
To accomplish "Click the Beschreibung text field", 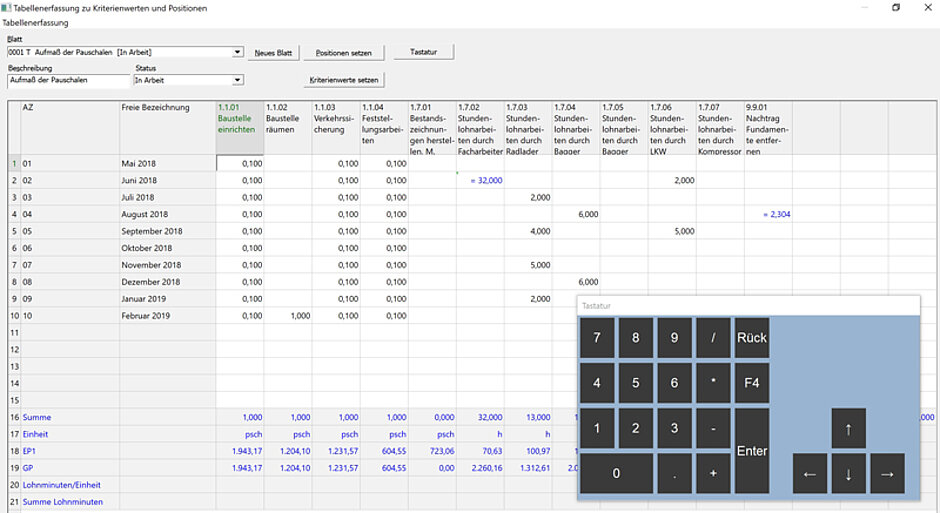I will pyautogui.click(x=68, y=80).
